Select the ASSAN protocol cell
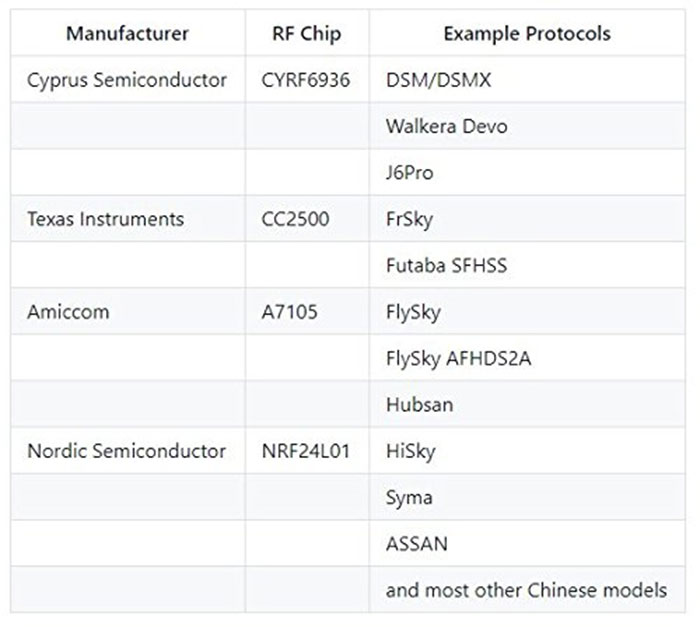Image resolution: width=700 pixels, height=627 pixels. 416,544
